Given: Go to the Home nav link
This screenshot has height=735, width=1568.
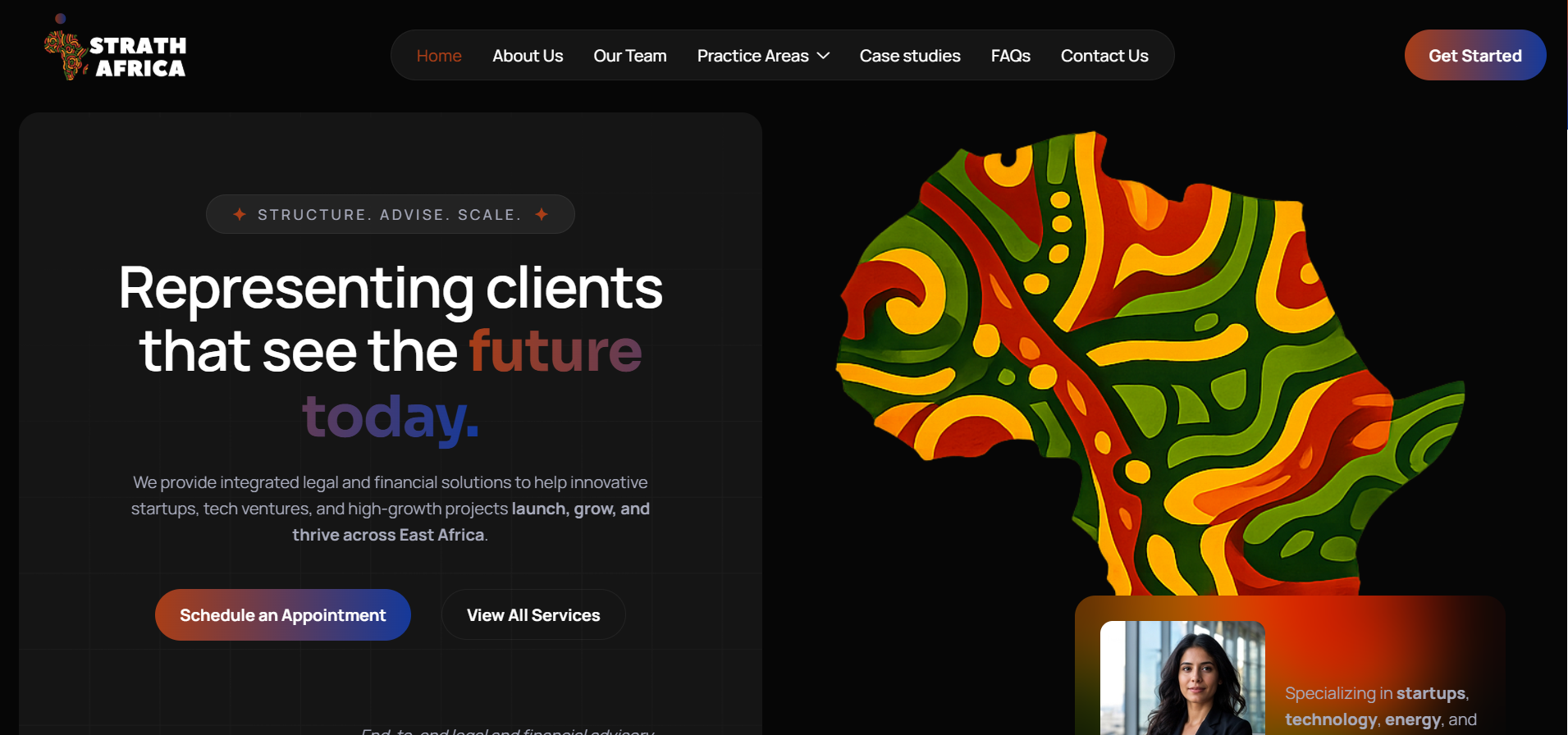Looking at the screenshot, I should tap(439, 56).
